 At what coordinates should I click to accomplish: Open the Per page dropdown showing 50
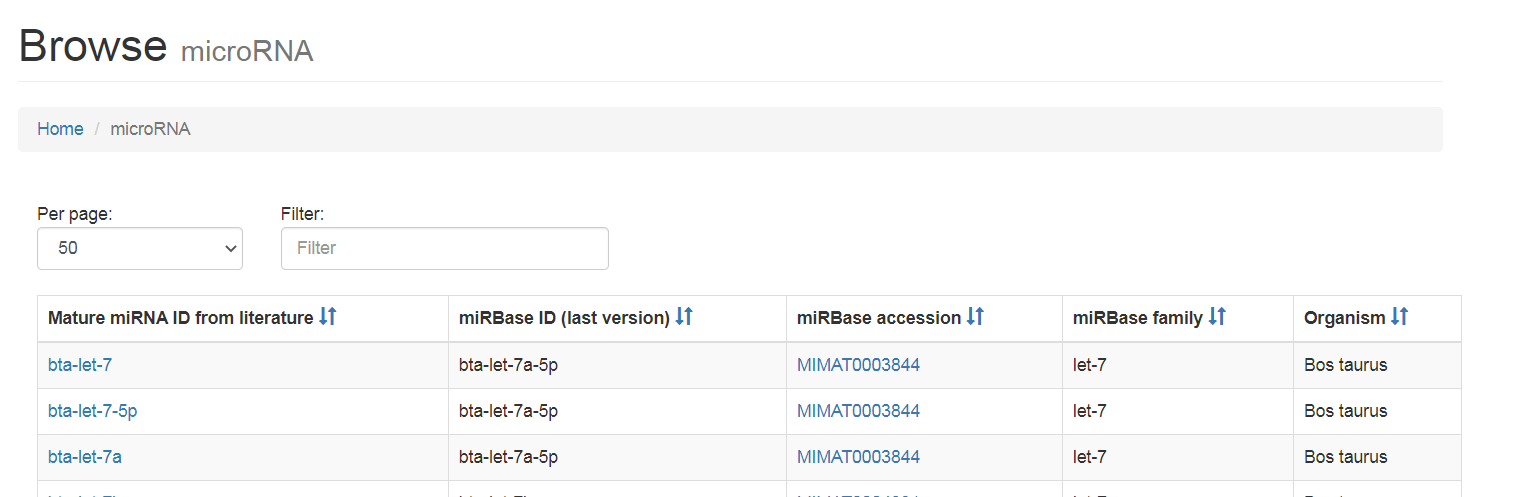[x=140, y=248]
